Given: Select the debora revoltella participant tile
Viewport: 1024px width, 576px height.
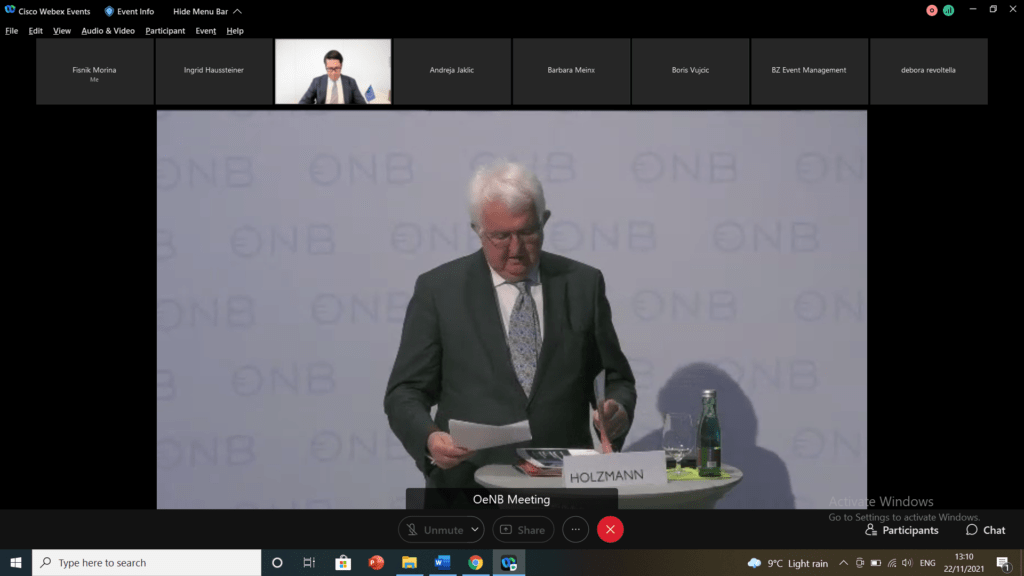Looking at the screenshot, I should 929,71.
